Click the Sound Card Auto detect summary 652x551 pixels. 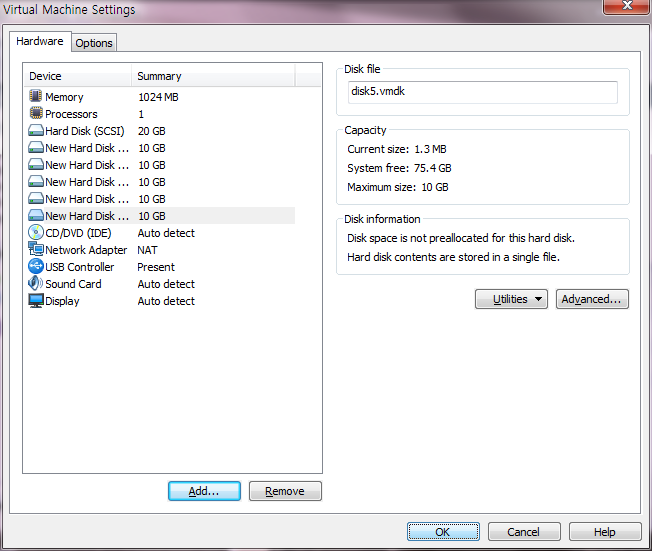(x=166, y=284)
